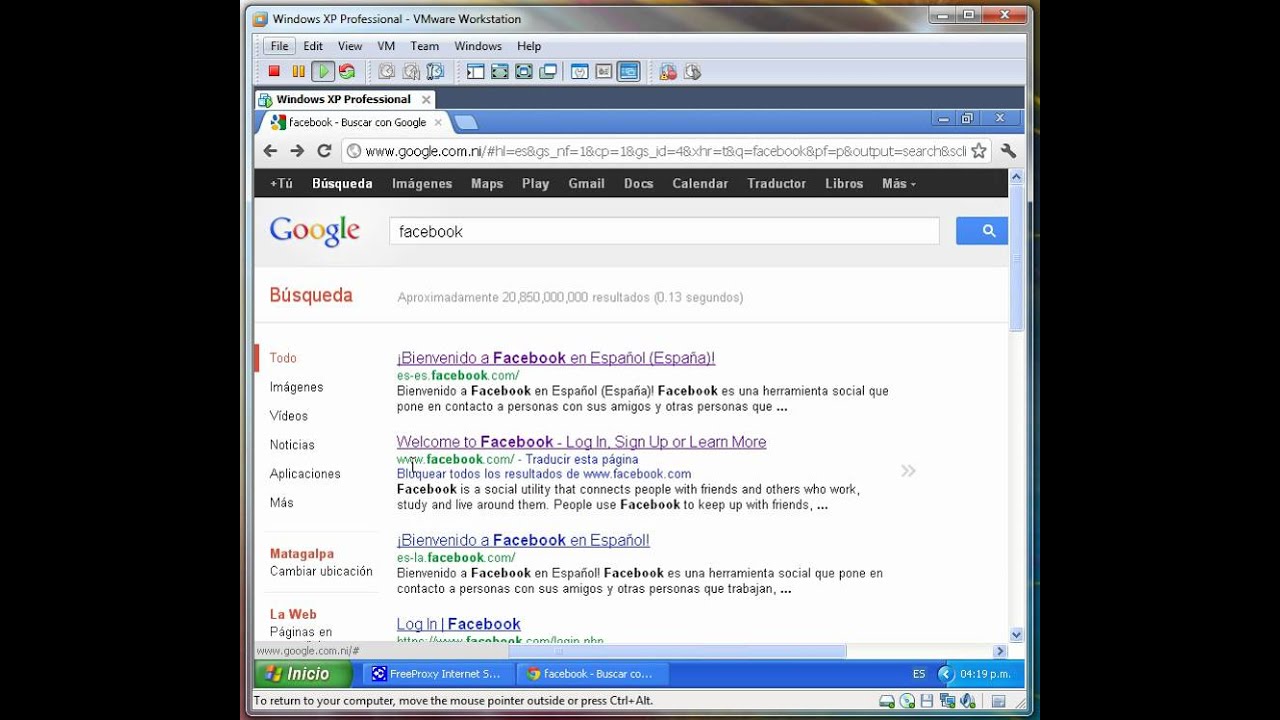Viewport: 1280px width, 720px height.
Task: Click the Google search box containing facebook
Action: pos(664,231)
